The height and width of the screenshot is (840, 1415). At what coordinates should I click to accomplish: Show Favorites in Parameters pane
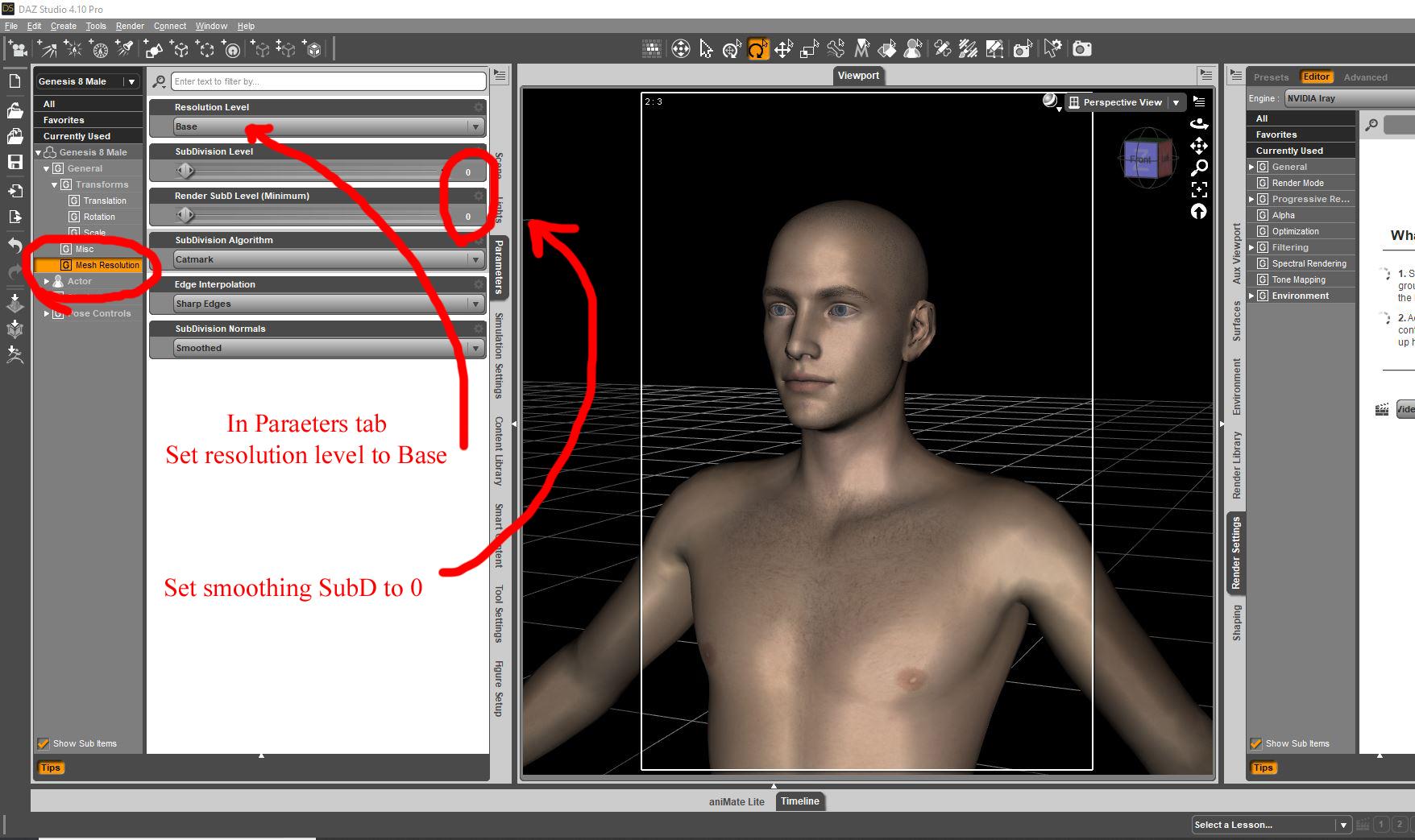pos(88,120)
